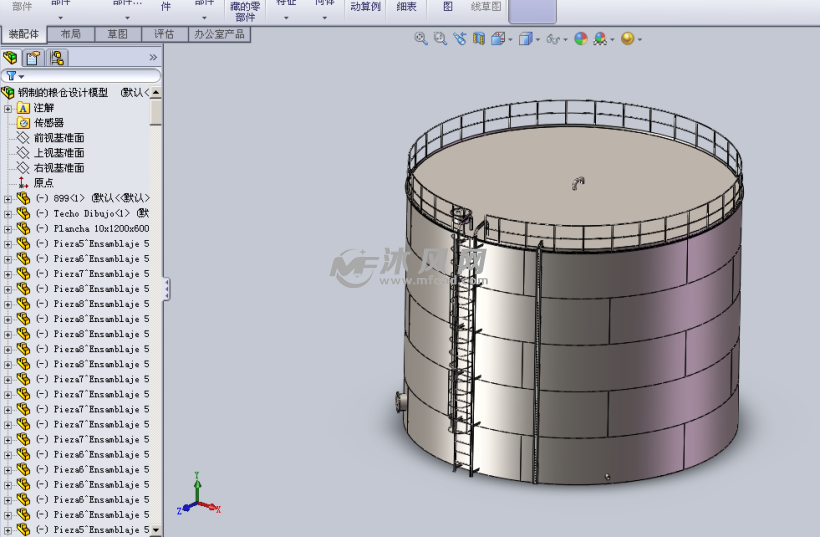Click feature tree scrollbar down arrow
This screenshot has width=820, height=537.
click(x=155, y=530)
